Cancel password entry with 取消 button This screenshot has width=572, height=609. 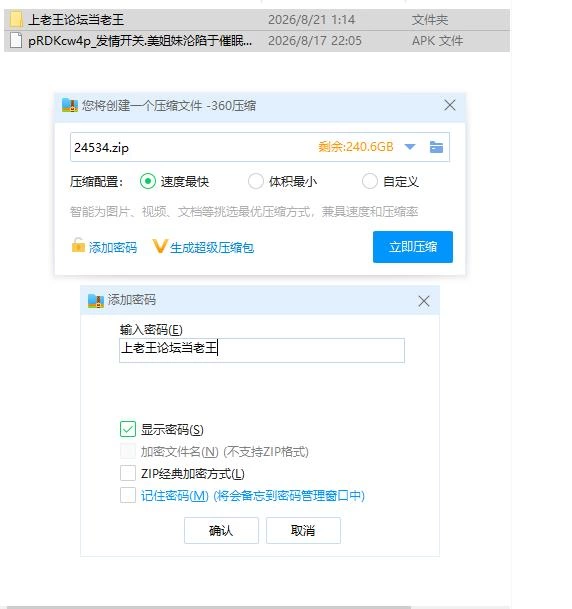(x=303, y=530)
